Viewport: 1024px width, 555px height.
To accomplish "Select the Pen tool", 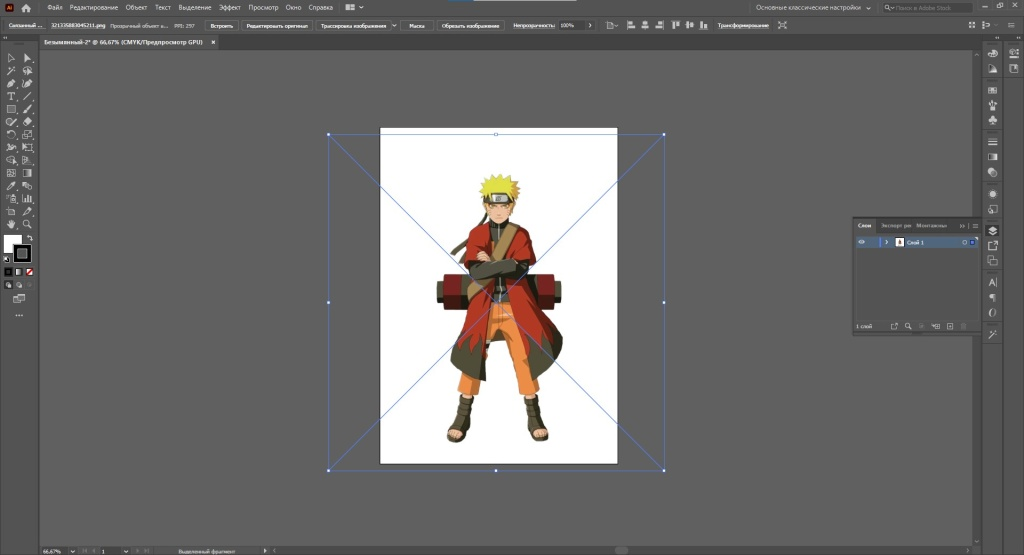I will pos(11,84).
